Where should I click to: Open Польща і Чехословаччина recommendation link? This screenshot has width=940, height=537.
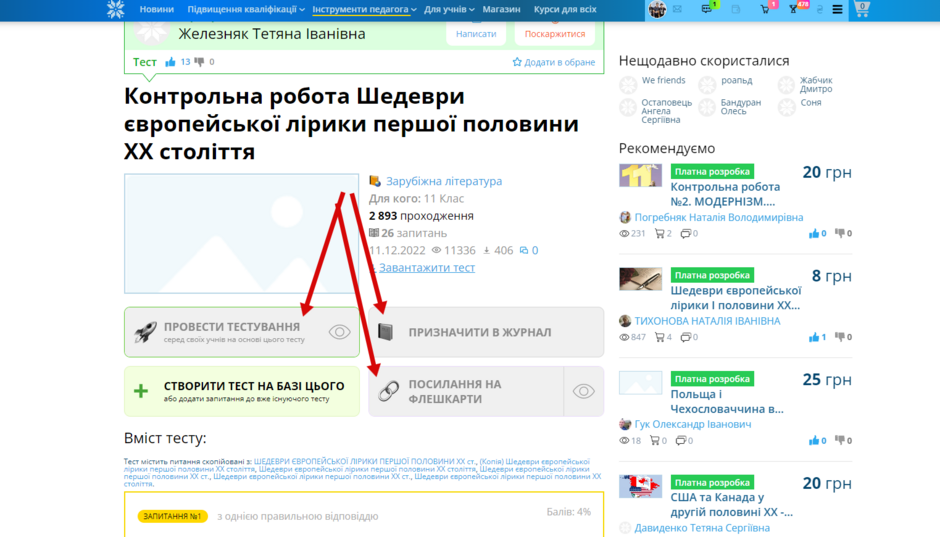(x=727, y=402)
